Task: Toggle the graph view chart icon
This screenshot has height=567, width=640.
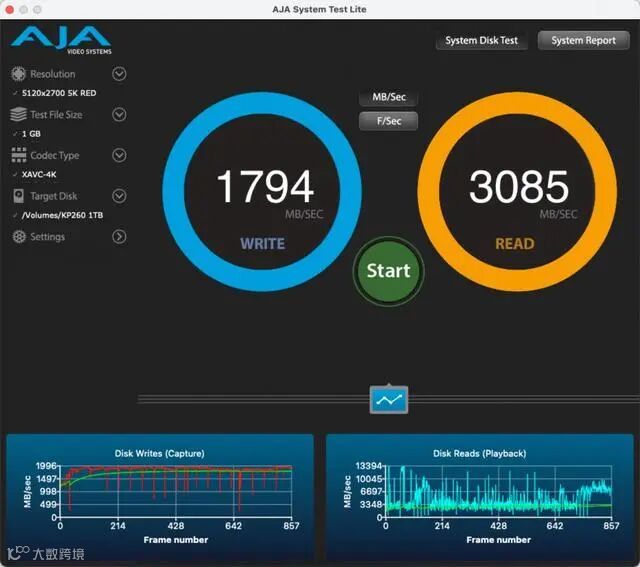Action: pyautogui.click(x=389, y=399)
